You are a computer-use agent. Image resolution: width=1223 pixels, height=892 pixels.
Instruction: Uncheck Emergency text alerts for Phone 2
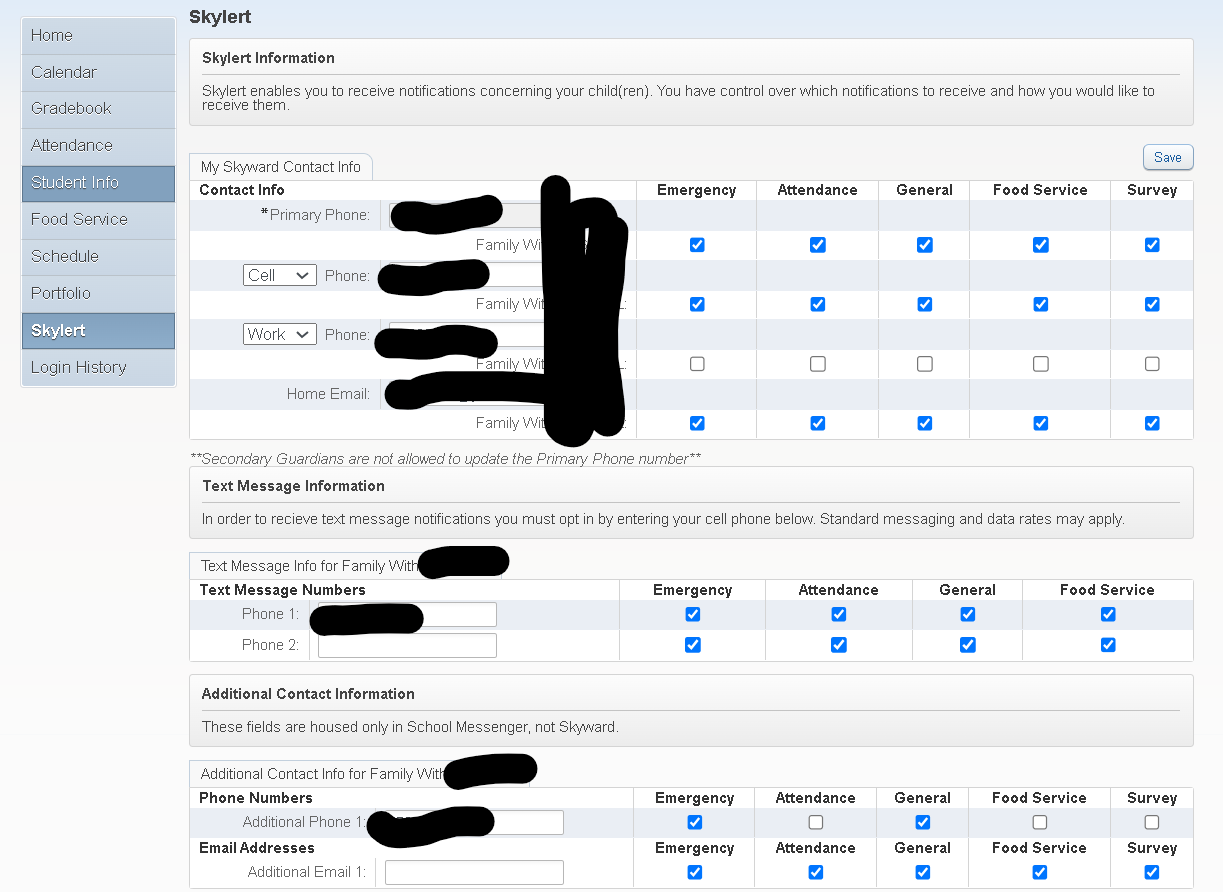(693, 645)
